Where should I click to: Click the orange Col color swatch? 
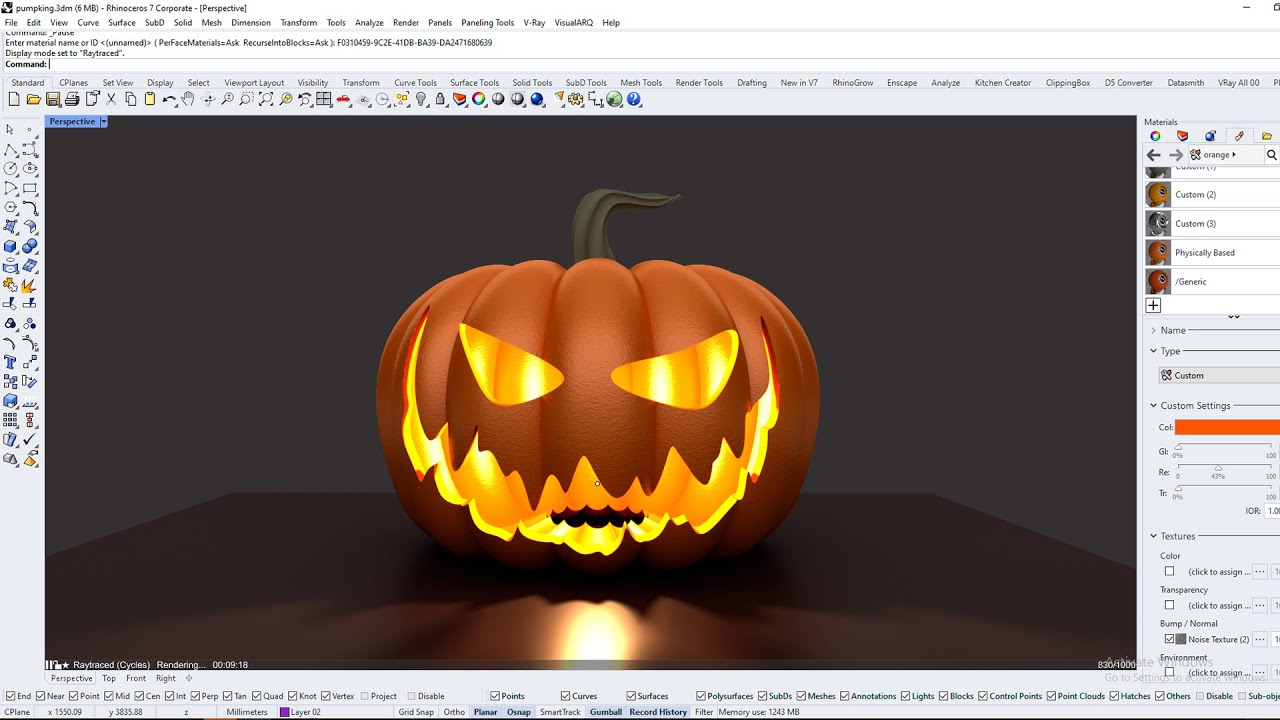(1228, 427)
